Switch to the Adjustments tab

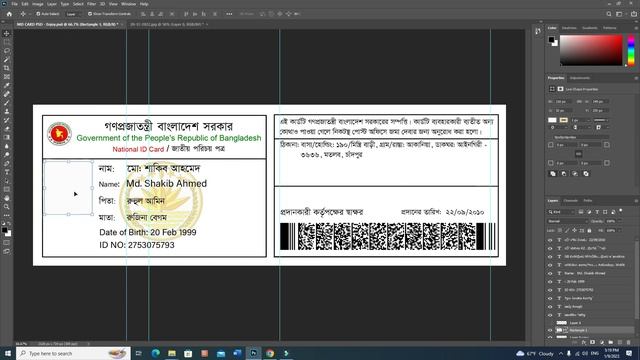click(580, 78)
